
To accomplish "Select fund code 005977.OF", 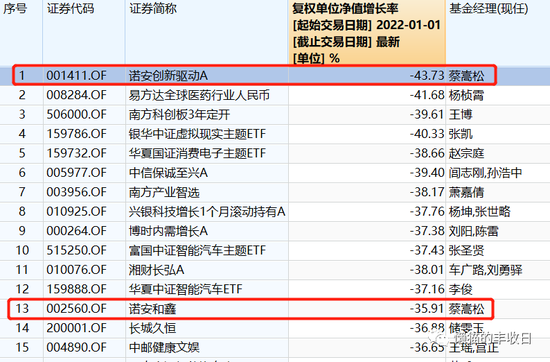I will (x=76, y=173).
